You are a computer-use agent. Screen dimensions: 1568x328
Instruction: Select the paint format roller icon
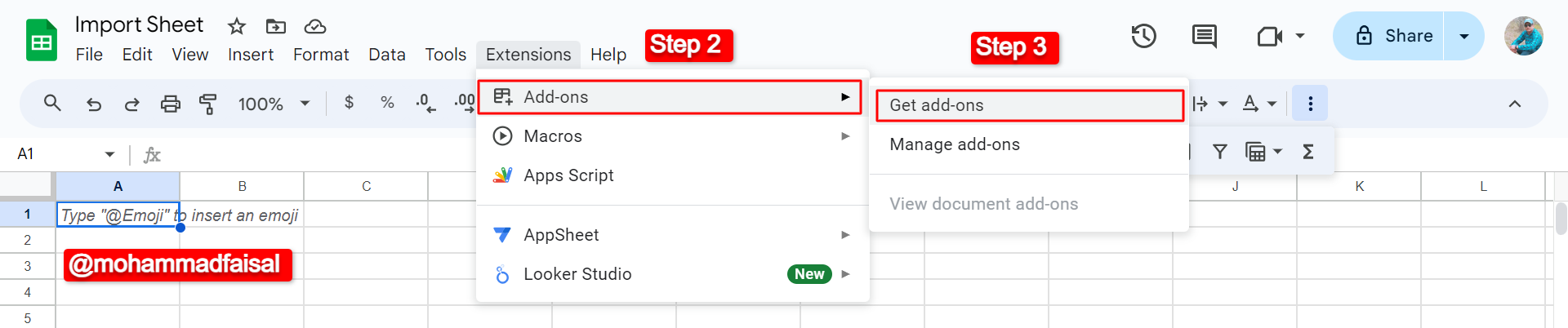tap(208, 104)
